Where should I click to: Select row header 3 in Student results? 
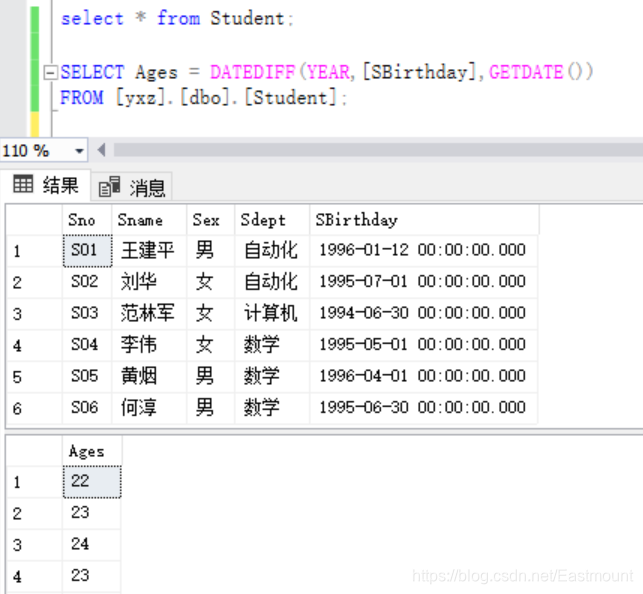point(34,314)
